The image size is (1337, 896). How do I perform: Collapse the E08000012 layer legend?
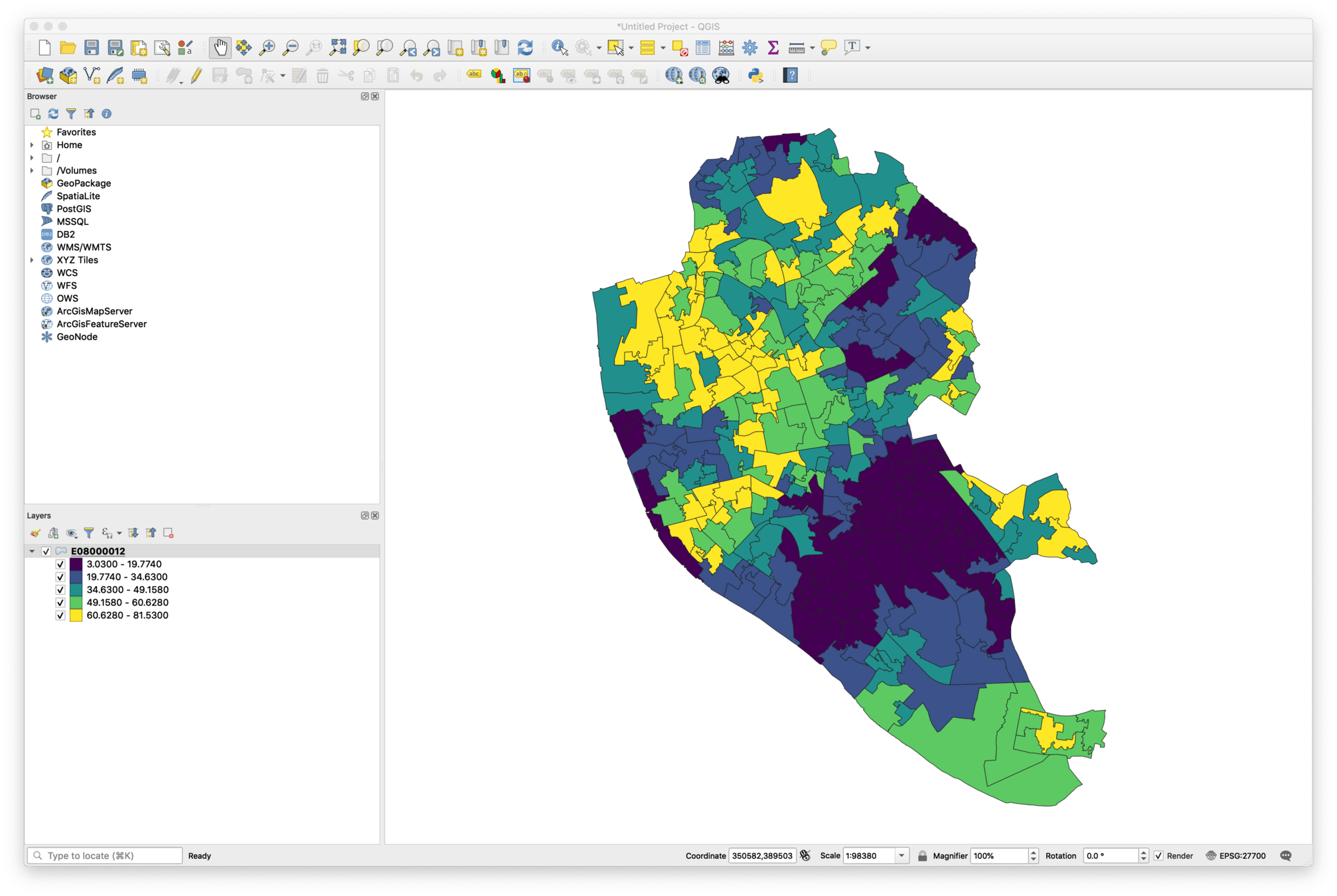tap(32, 551)
